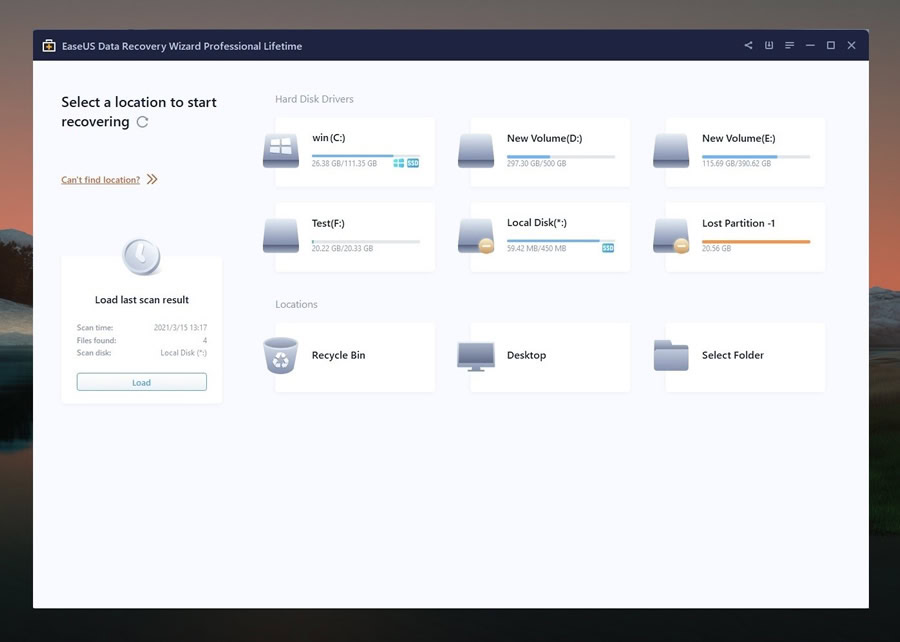Select the Test(F:) drive icon
900x642 pixels.
[281, 236]
